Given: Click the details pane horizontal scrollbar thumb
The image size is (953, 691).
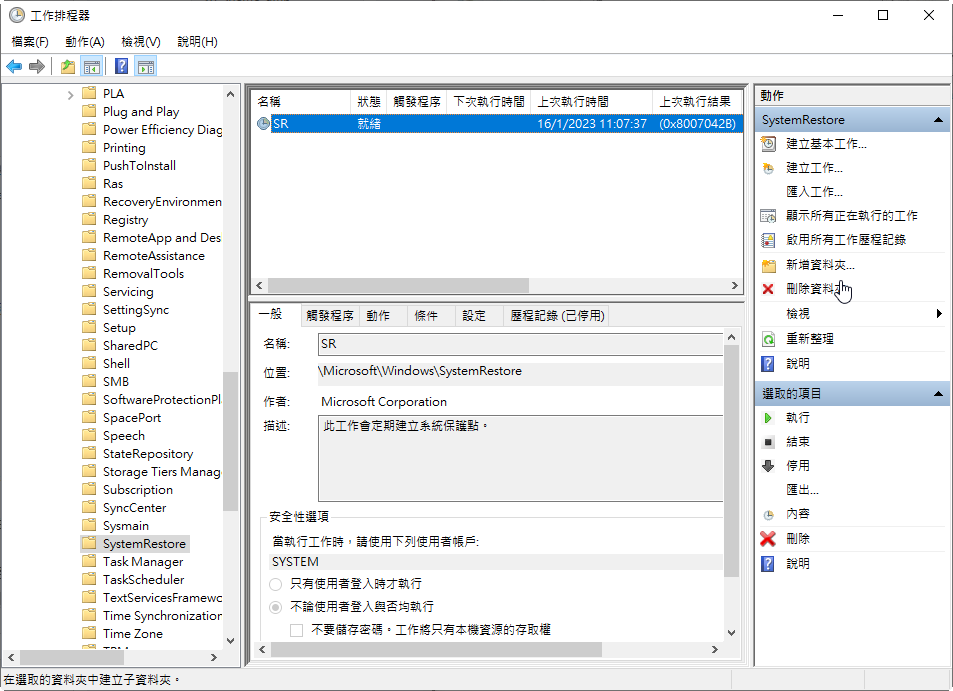Looking at the screenshot, I should click(436, 650).
